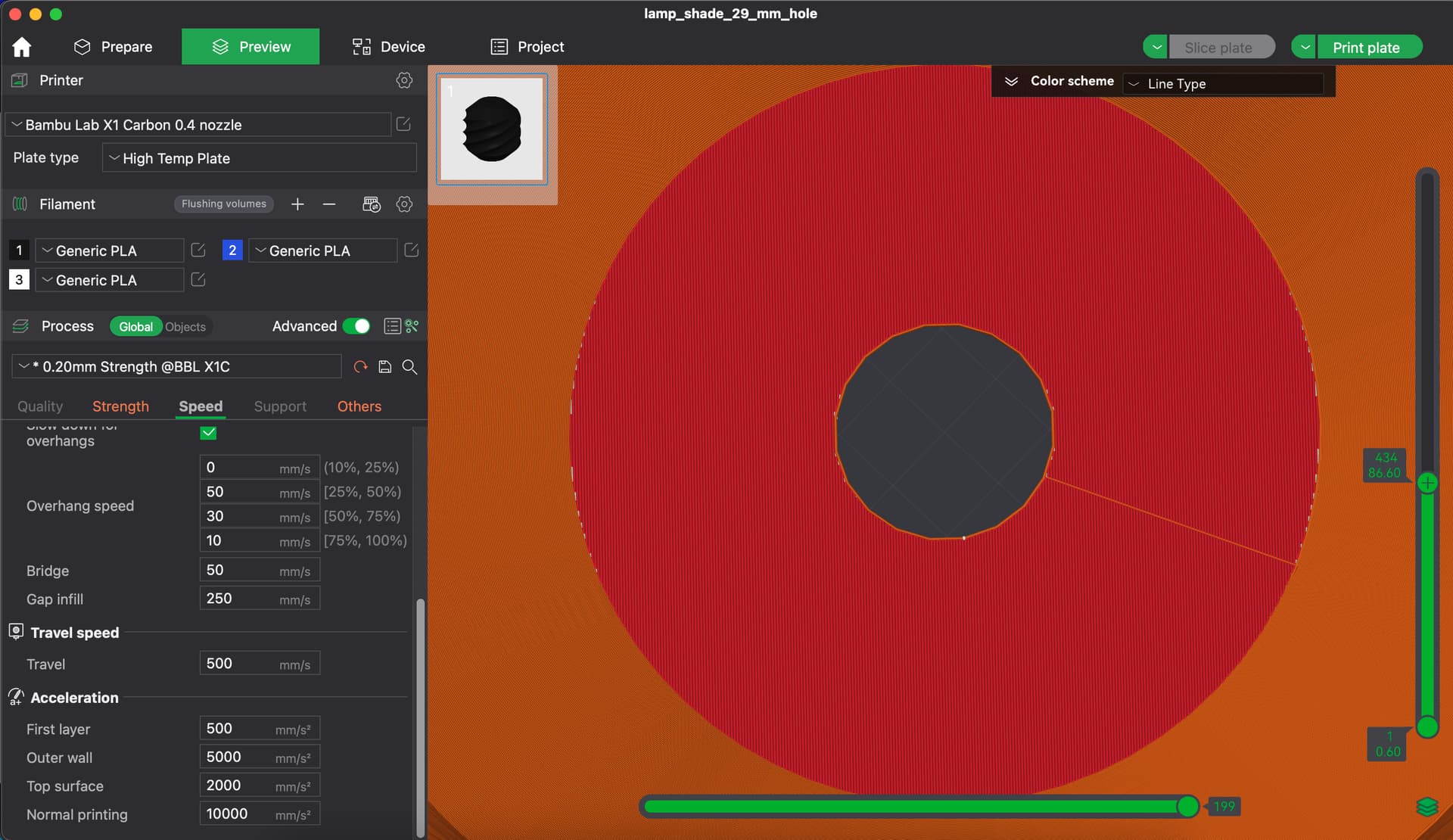The image size is (1453, 840).
Task: Toggle the Advanced mode switch
Action: [x=356, y=326]
